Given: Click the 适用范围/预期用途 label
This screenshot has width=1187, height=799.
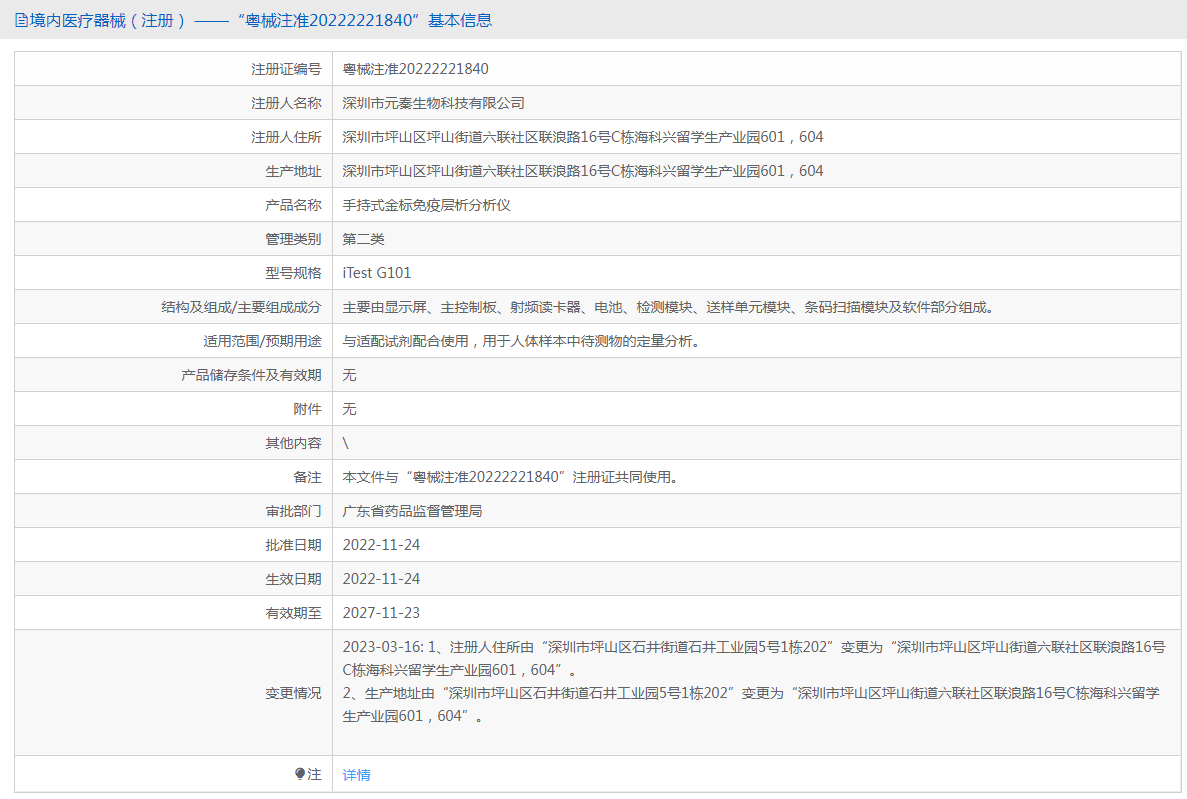Looking at the screenshot, I should coord(262,342).
